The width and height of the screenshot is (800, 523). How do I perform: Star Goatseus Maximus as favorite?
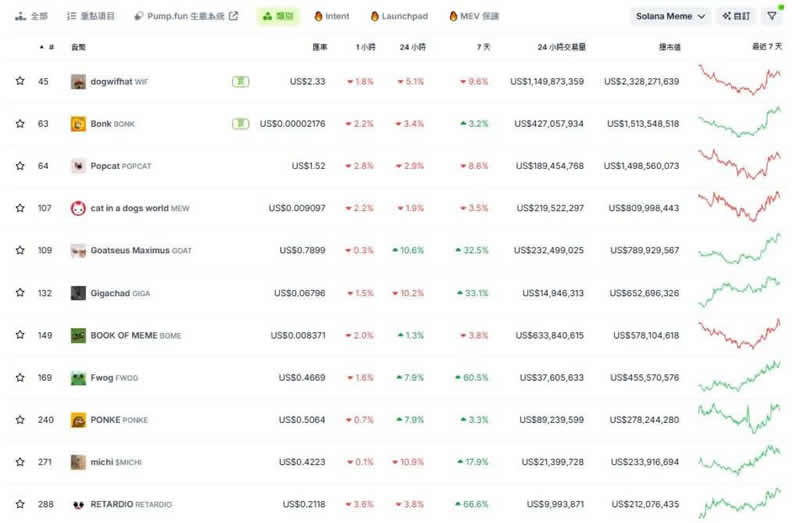20,251
